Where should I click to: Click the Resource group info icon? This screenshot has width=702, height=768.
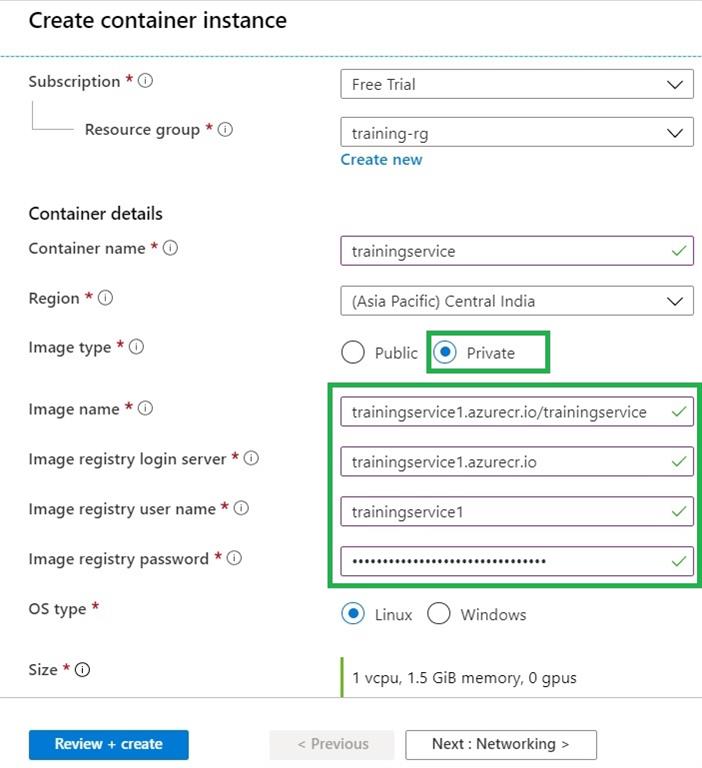[x=225, y=129]
